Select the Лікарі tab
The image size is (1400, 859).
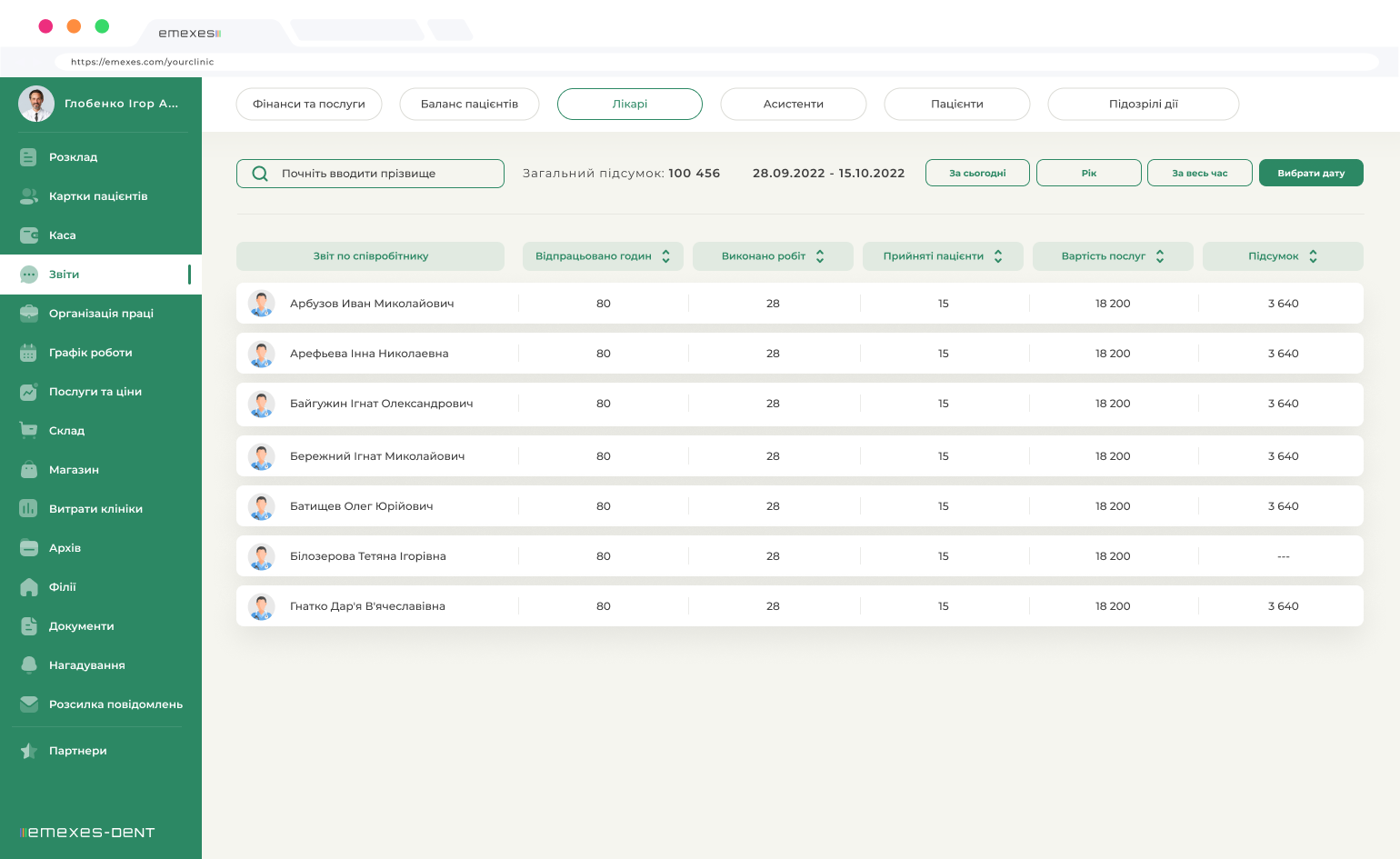630,104
